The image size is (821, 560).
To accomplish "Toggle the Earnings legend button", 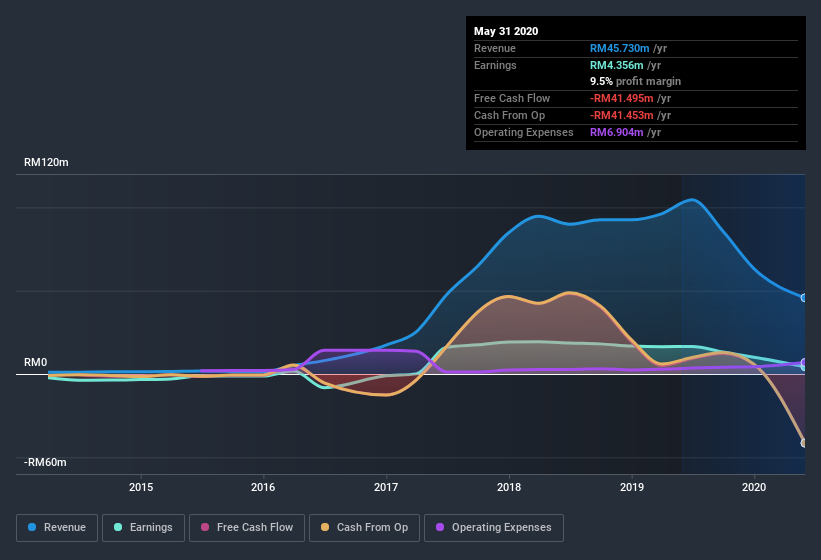I will click(x=143, y=528).
